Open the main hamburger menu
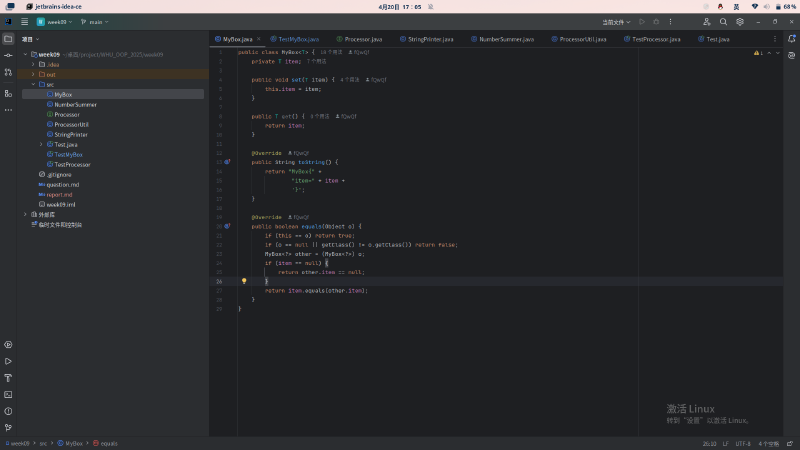The height and width of the screenshot is (450, 800). (24, 22)
